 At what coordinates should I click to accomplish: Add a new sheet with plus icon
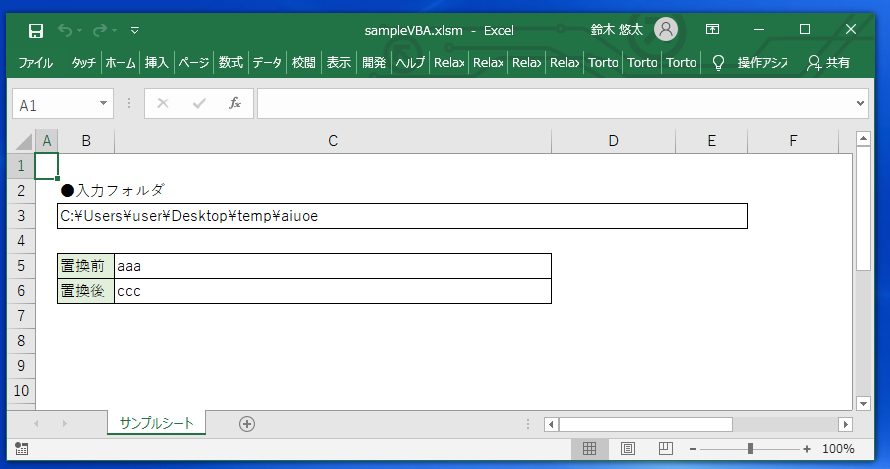tap(247, 424)
